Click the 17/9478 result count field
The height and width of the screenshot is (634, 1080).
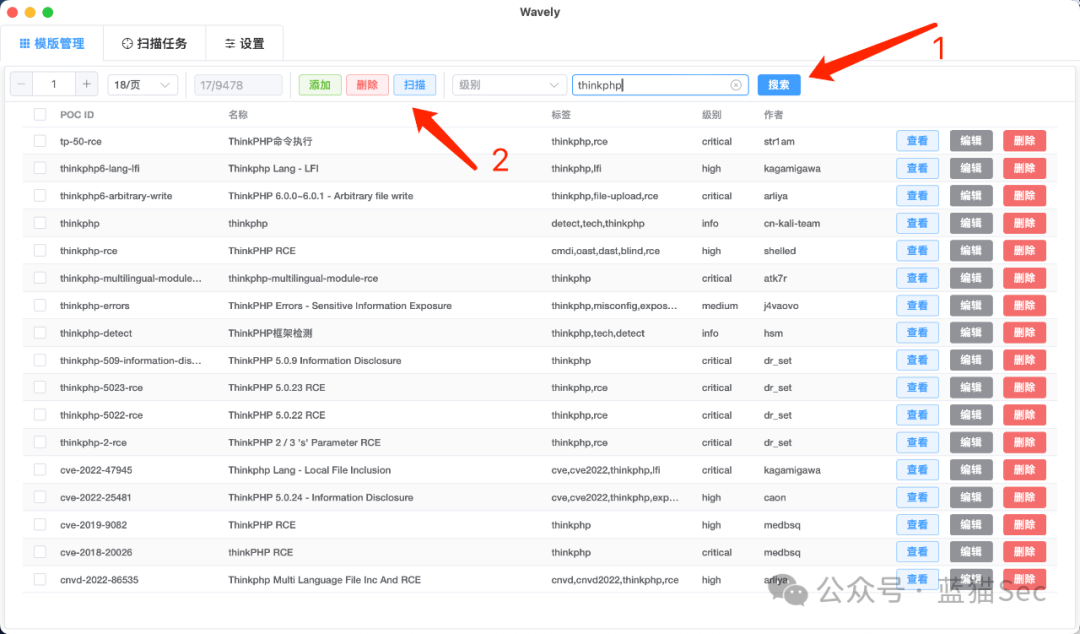point(238,85)
